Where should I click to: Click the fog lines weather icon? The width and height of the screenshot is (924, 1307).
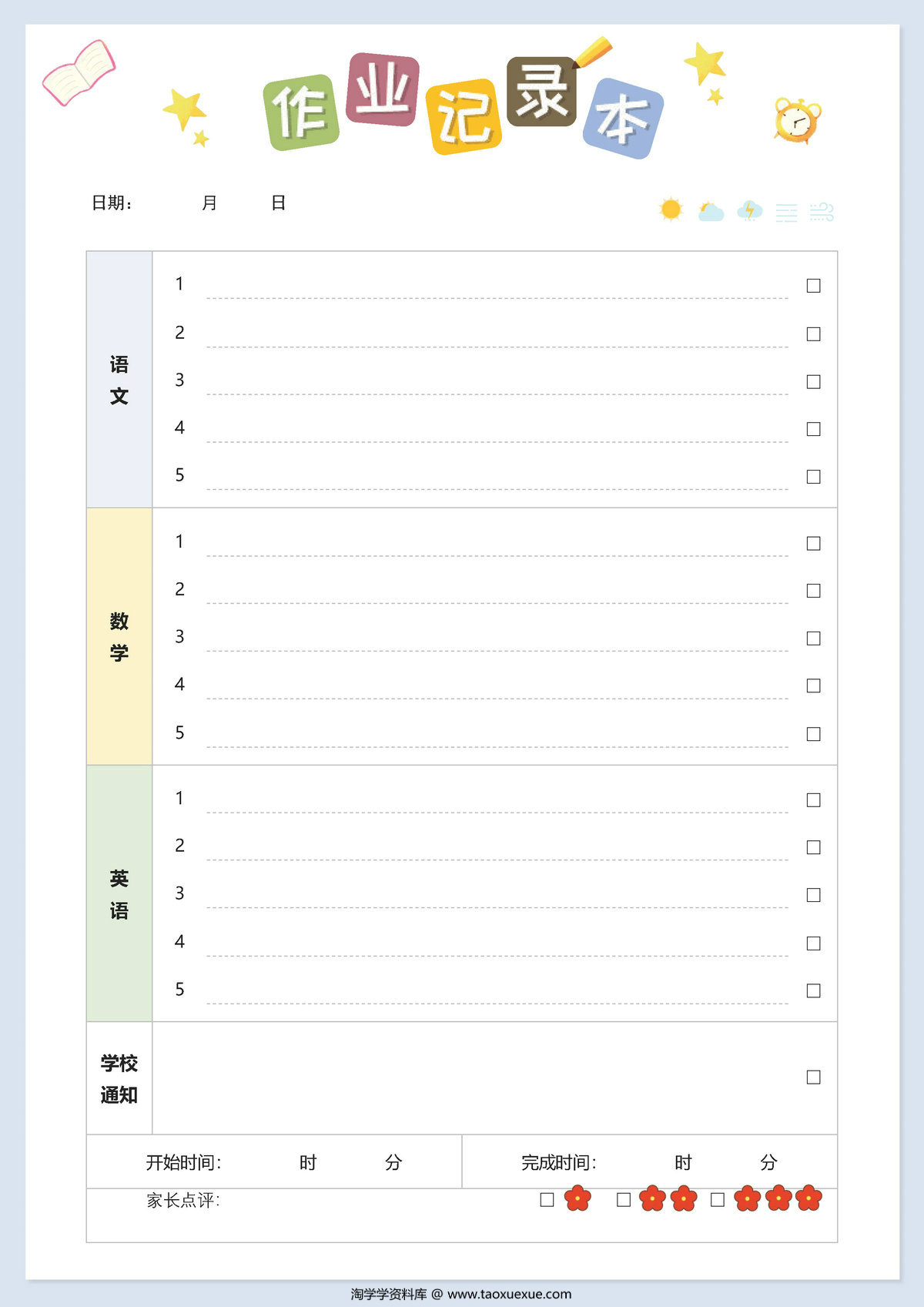(x=786, y=213)
